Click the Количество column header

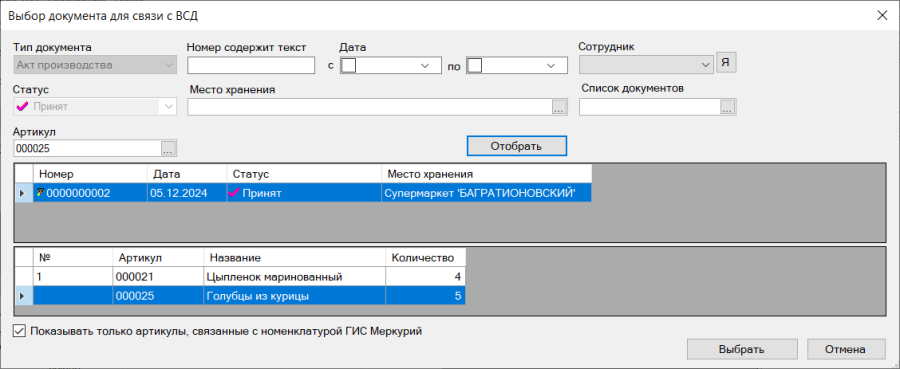click(x=425, y=258)
